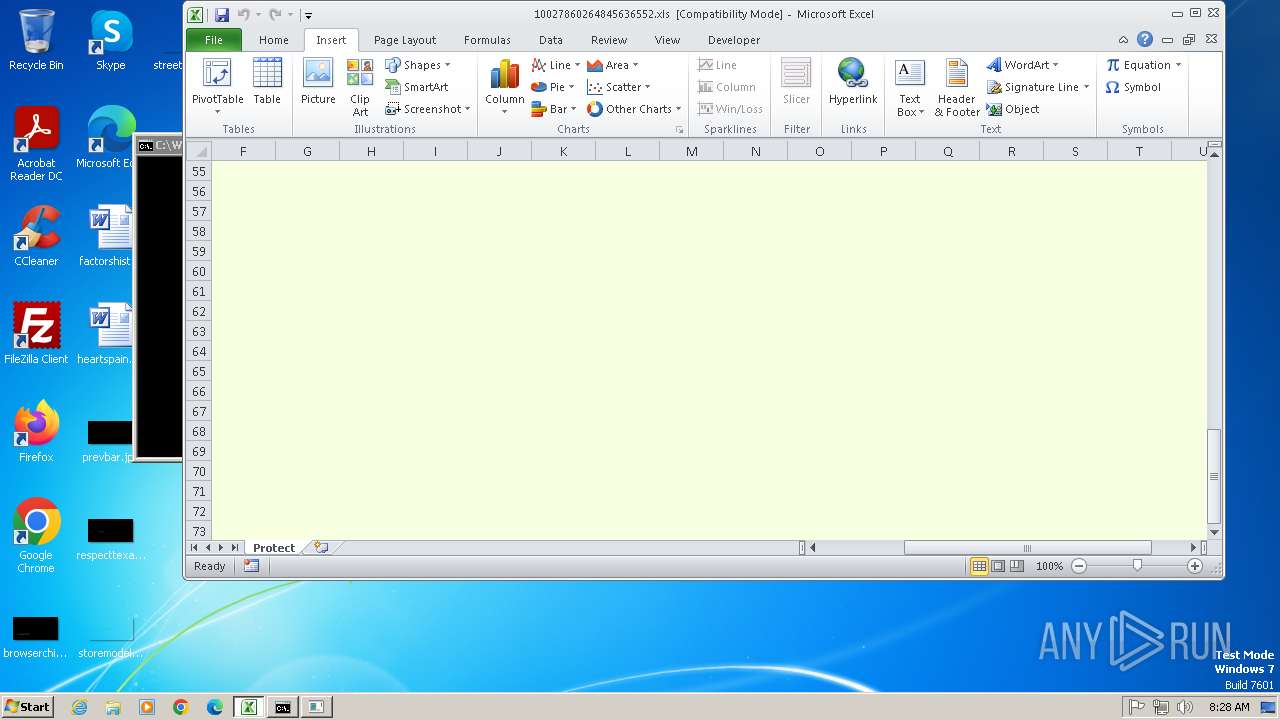The width and height of the screenshot is (1280, 720).
Task: Click the Undo icon in quick access toolbar
Action: click(x=243, y=15)
